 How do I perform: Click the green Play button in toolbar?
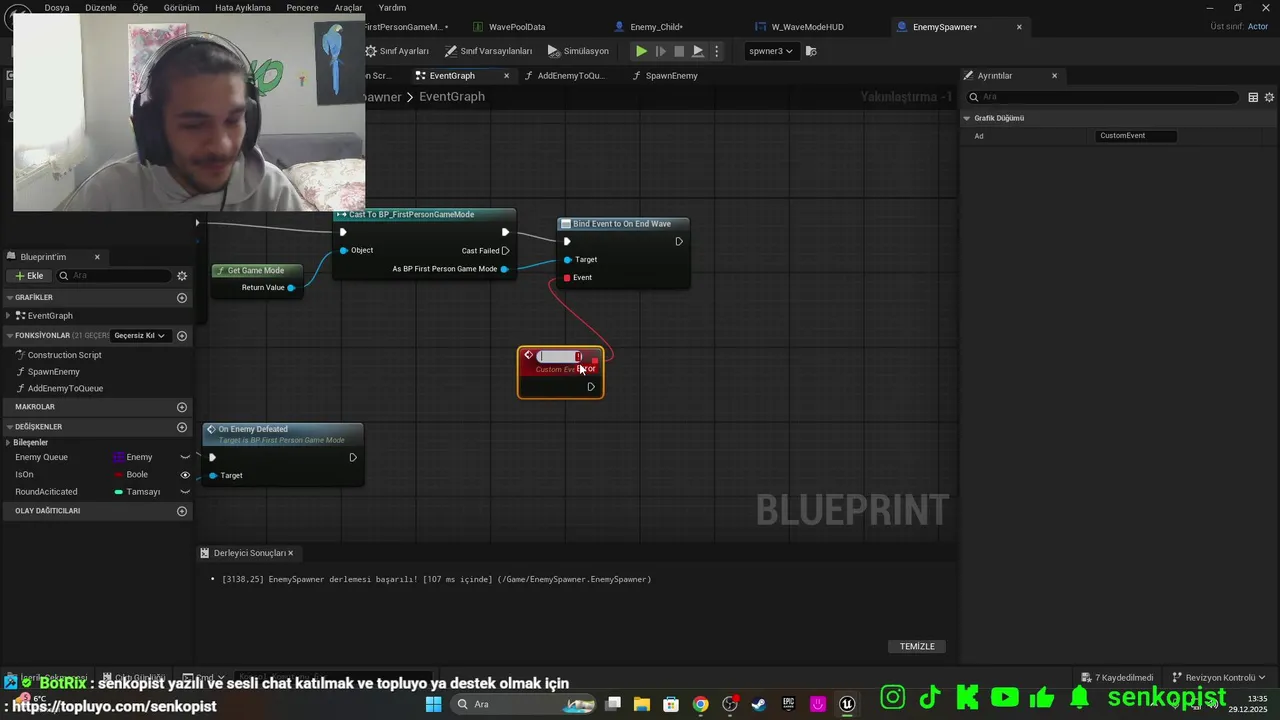[641, 51]
